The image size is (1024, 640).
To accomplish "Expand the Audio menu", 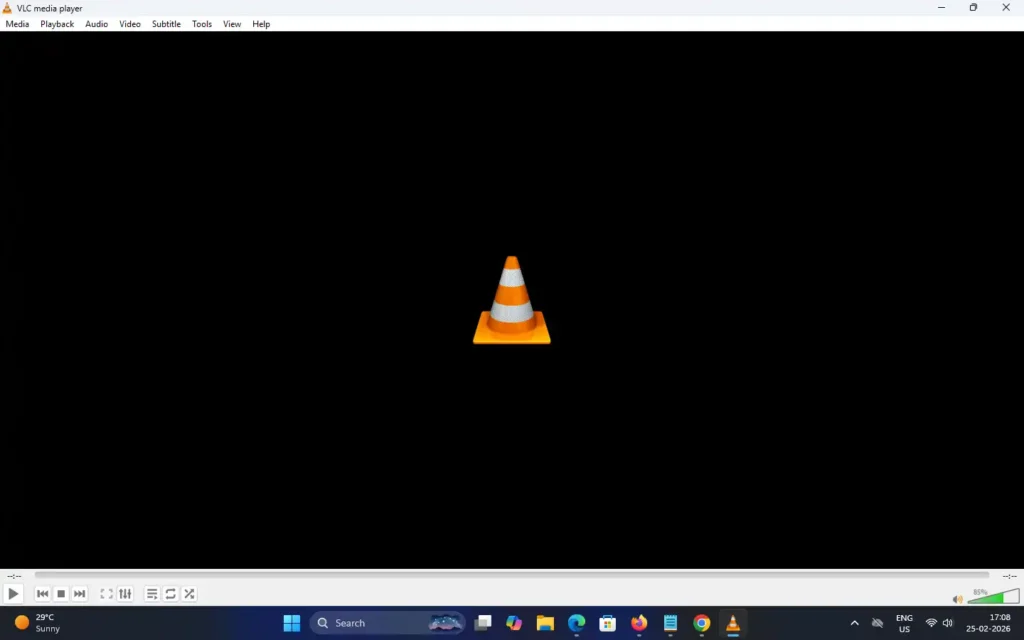I will point(96,23).
